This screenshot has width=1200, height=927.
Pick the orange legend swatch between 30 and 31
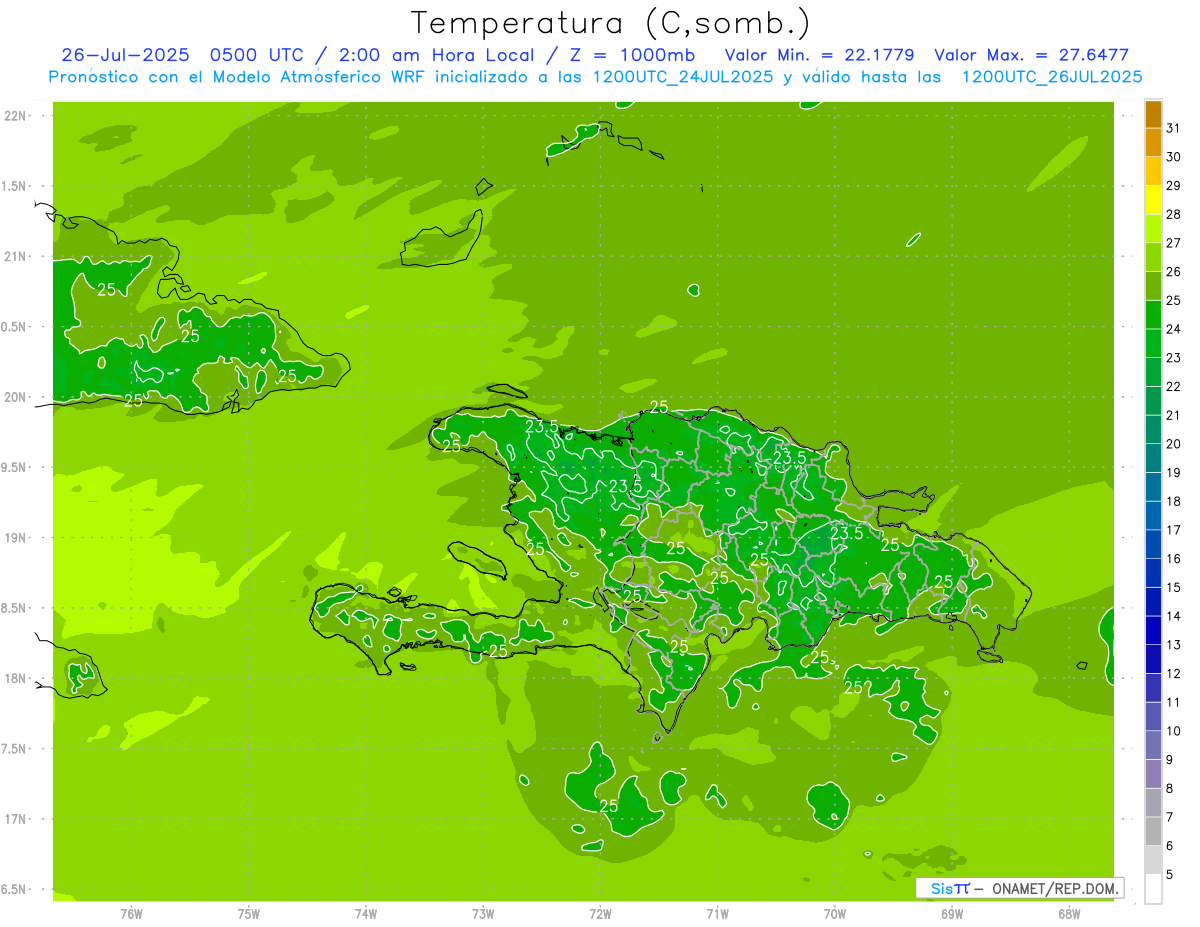point(1153,143)
